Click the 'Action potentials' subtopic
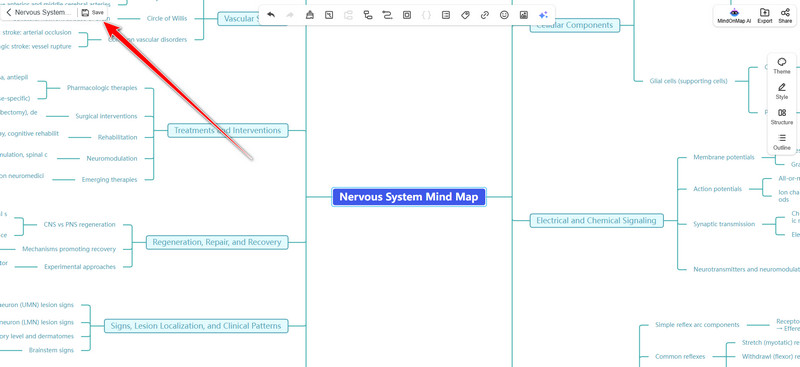 (x=717, y=189)
